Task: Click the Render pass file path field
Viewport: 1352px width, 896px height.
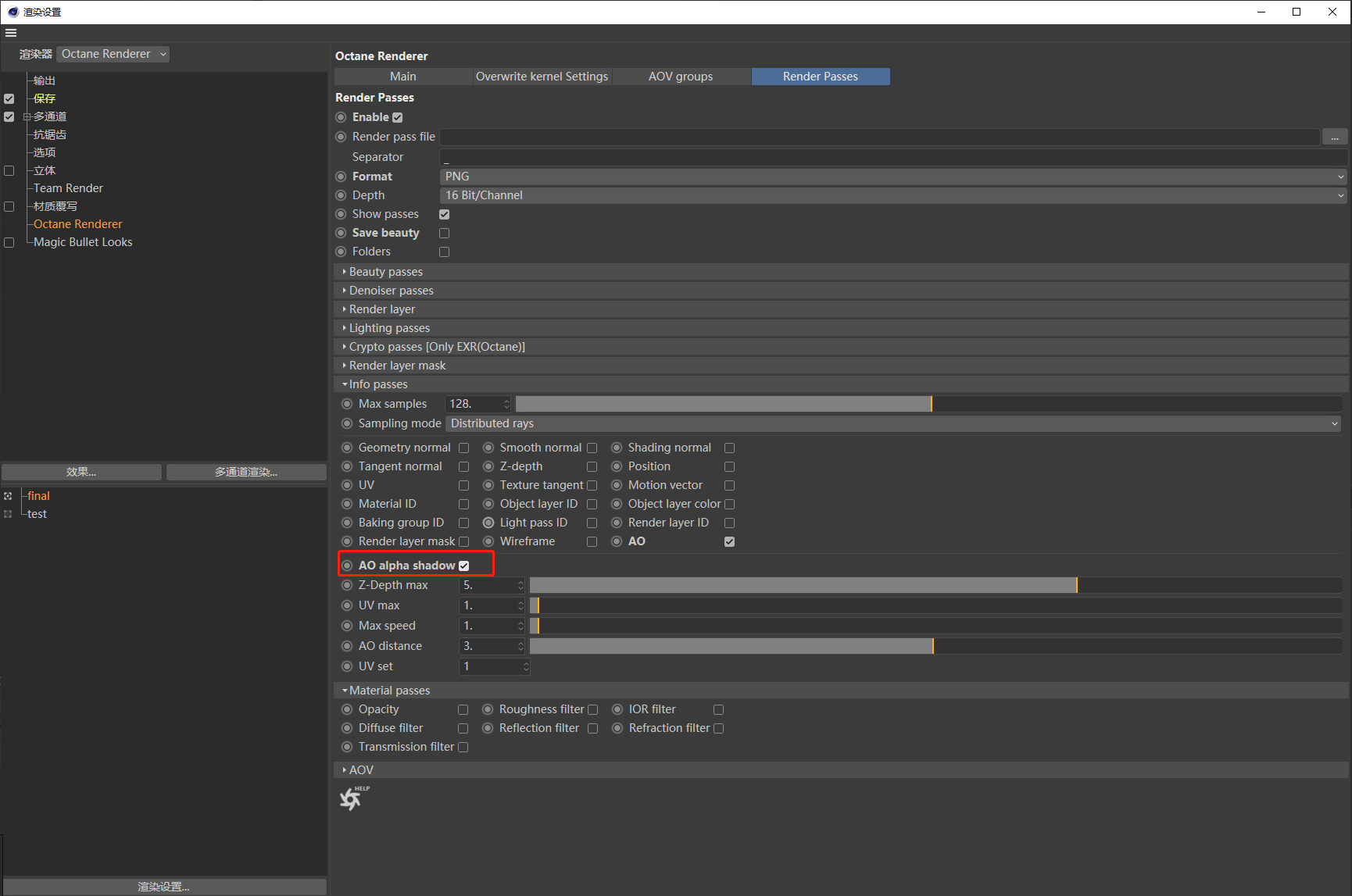Action: [x=880, y=137]
